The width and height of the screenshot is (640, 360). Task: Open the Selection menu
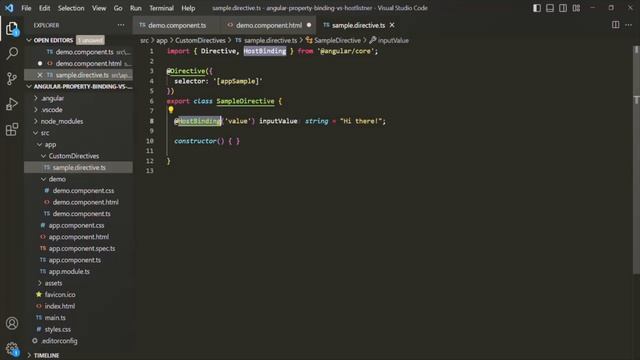(71, 8)
